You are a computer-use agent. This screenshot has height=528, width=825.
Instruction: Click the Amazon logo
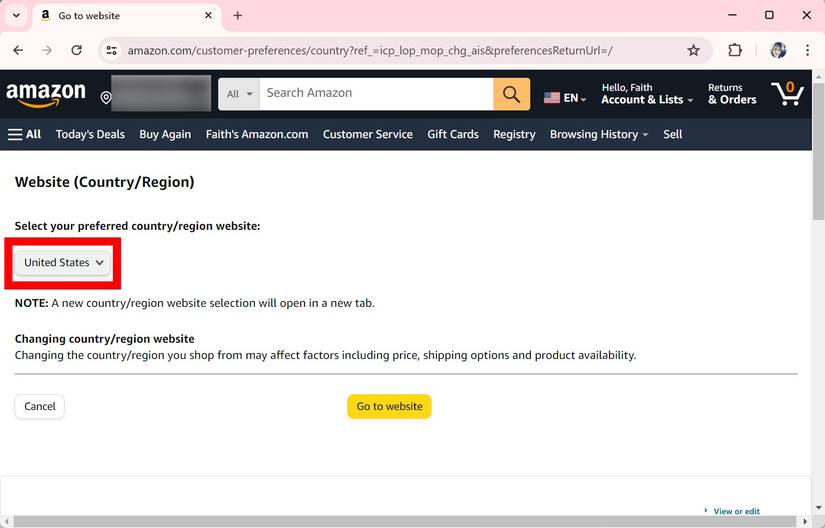tap(46, 95)
